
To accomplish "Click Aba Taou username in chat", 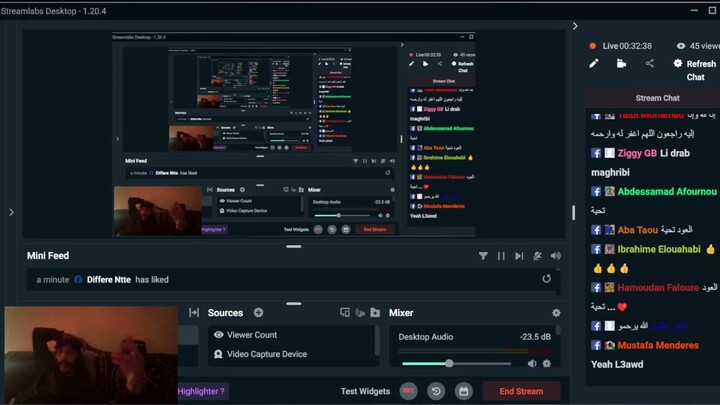I will coord(637,230).
